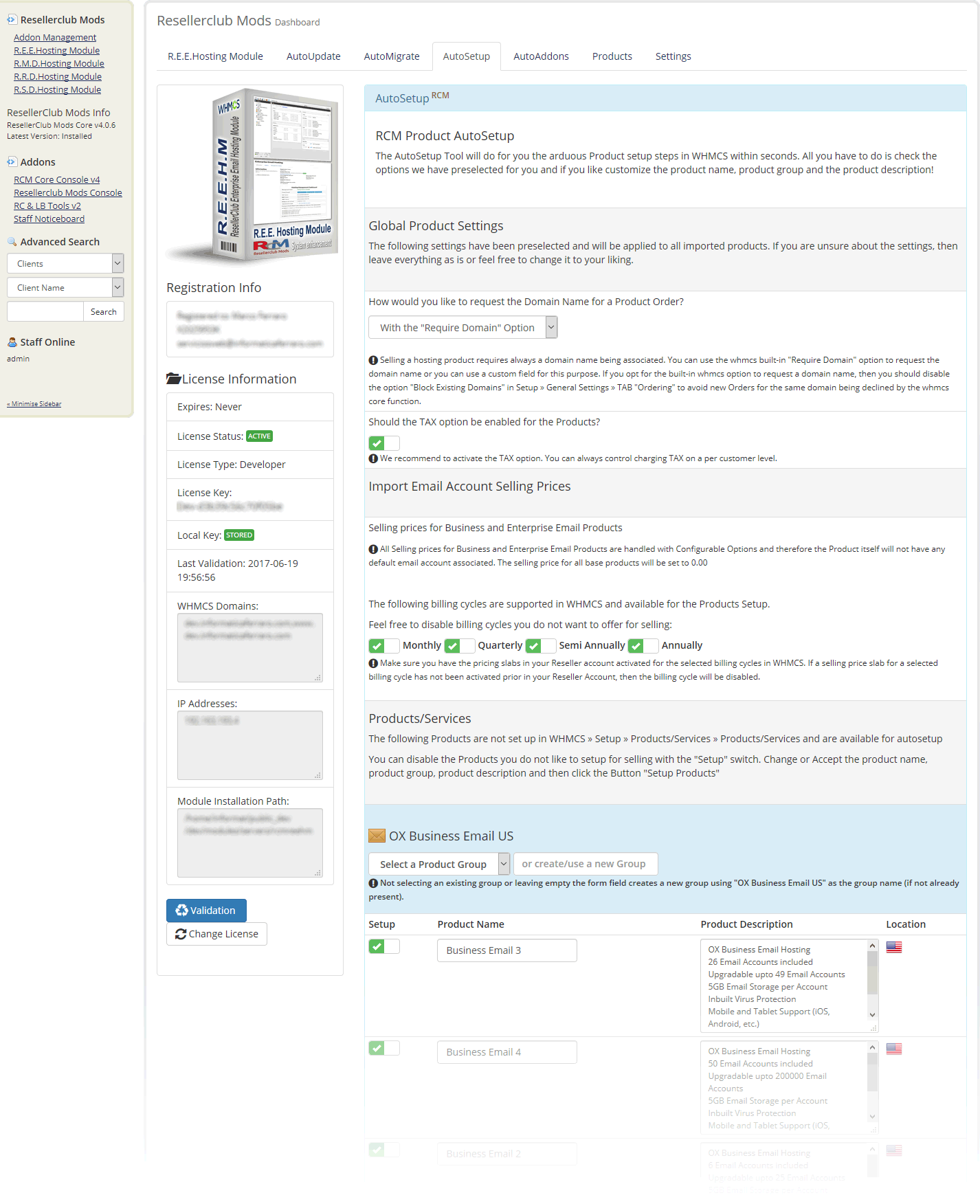
Task: Click the sidebar search text field
Action: 45,311
